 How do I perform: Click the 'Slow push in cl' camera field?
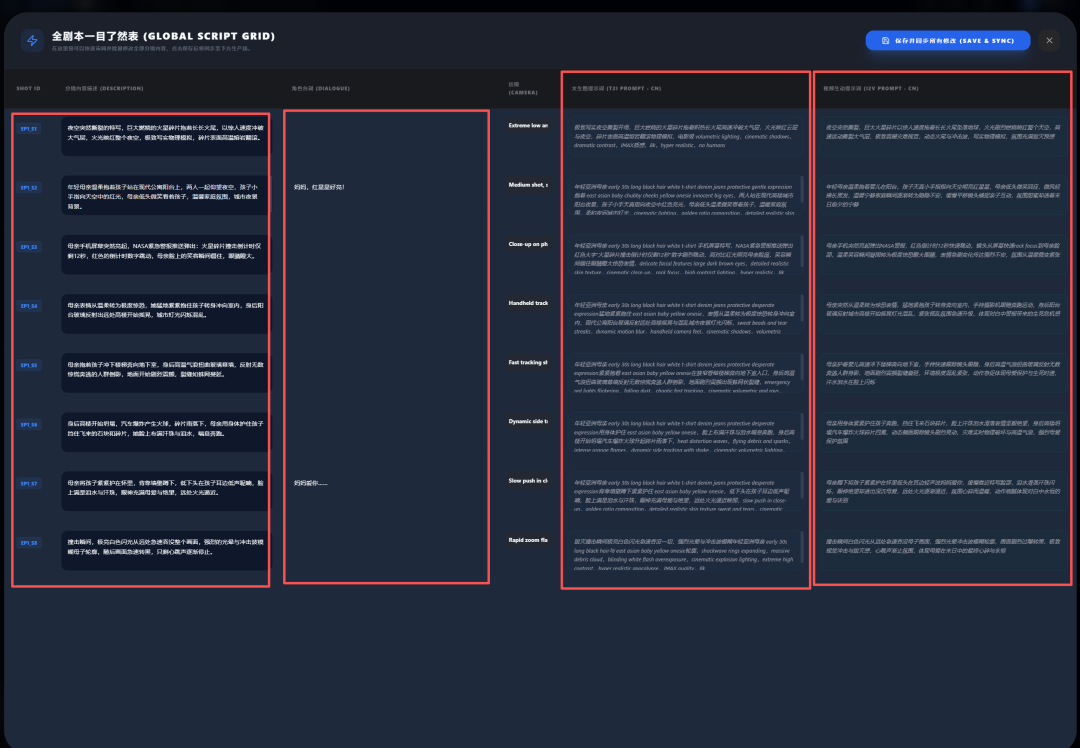coord(528,481)
